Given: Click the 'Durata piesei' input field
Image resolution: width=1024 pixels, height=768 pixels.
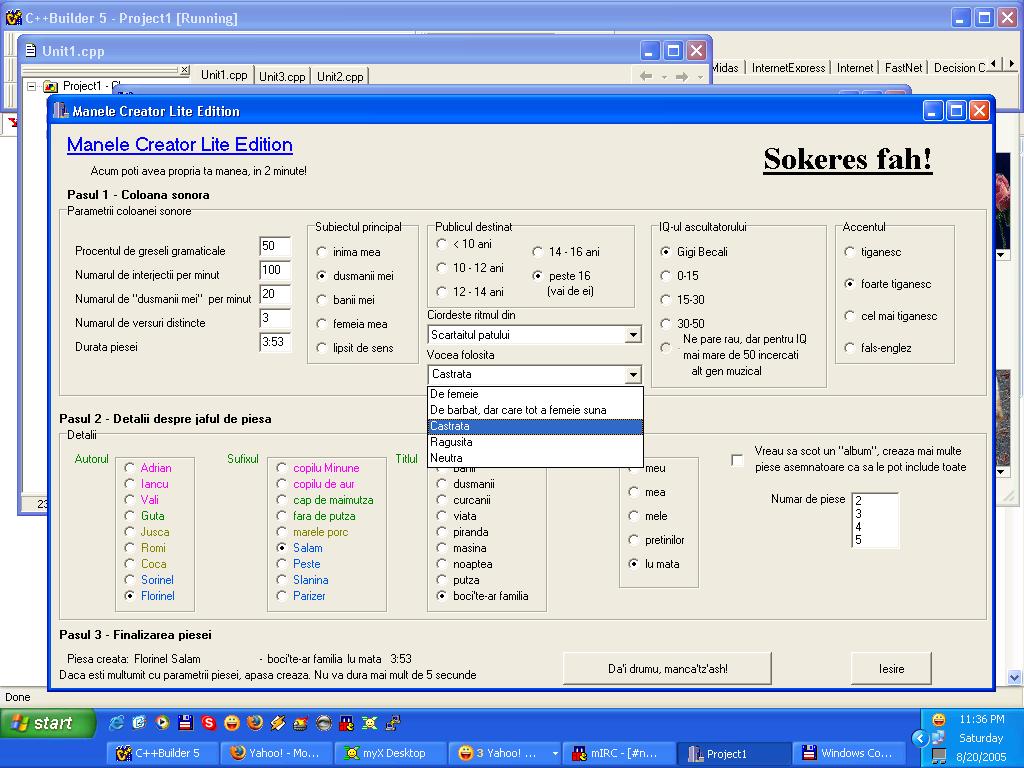Looking at the screenshot, I should click(274, 342).
